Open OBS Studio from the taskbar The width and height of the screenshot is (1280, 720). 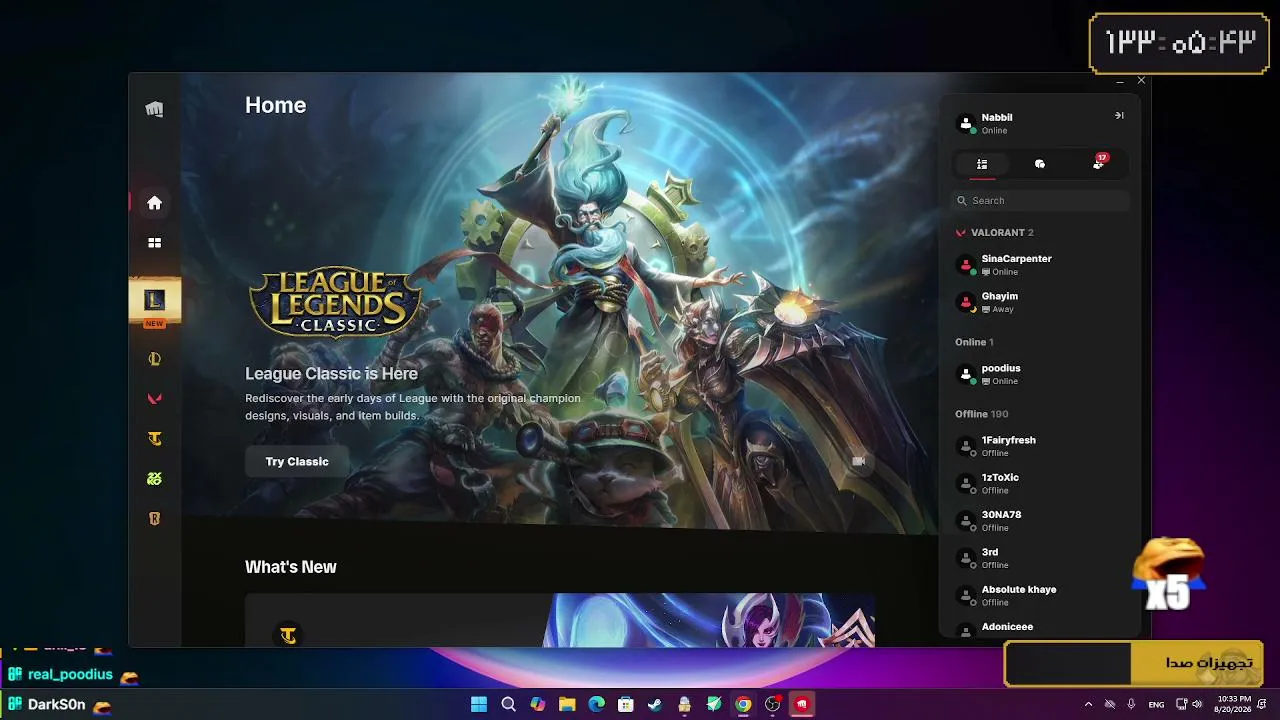click(x=773, y=704)
